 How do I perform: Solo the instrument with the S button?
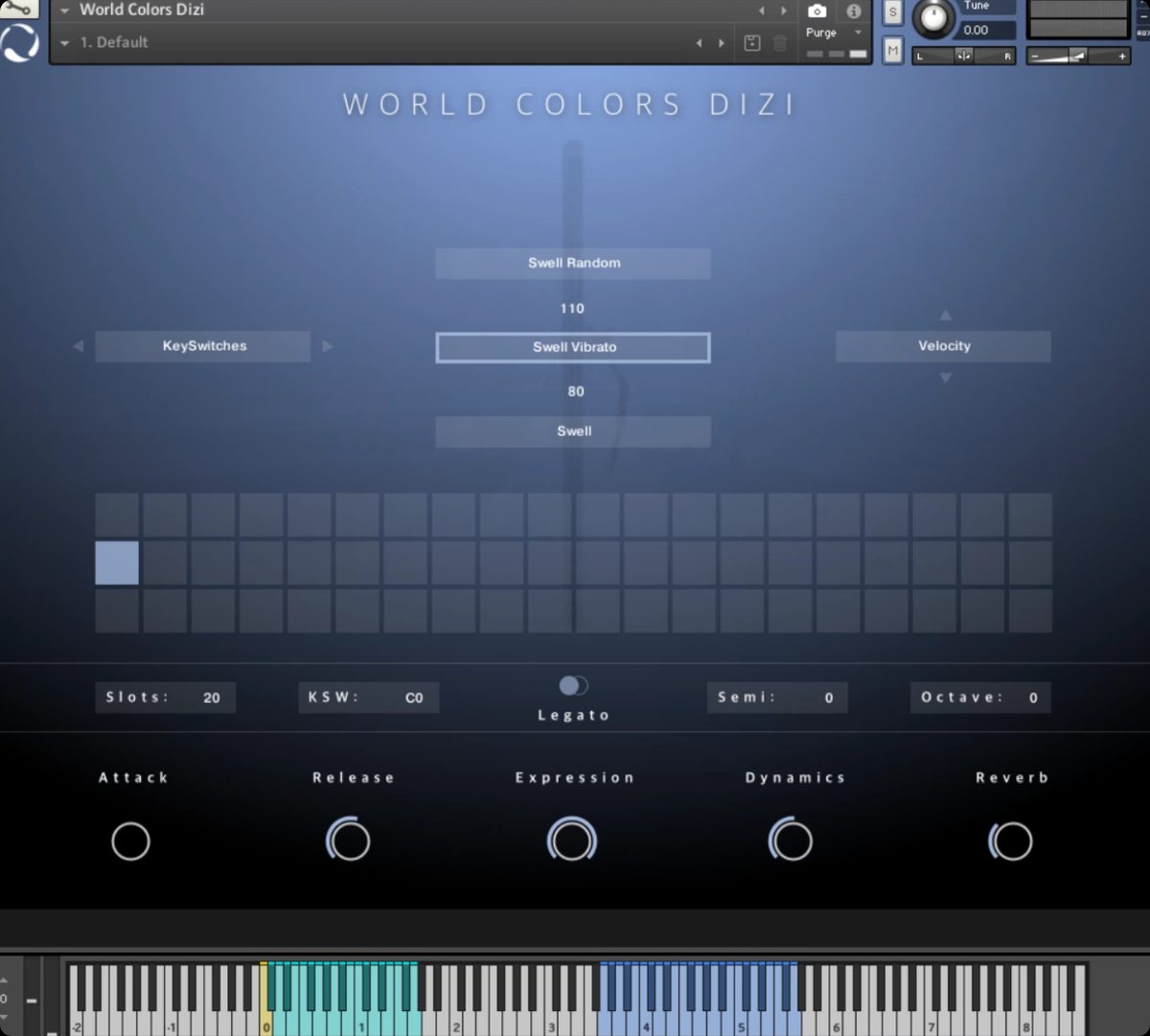[893, 12]
